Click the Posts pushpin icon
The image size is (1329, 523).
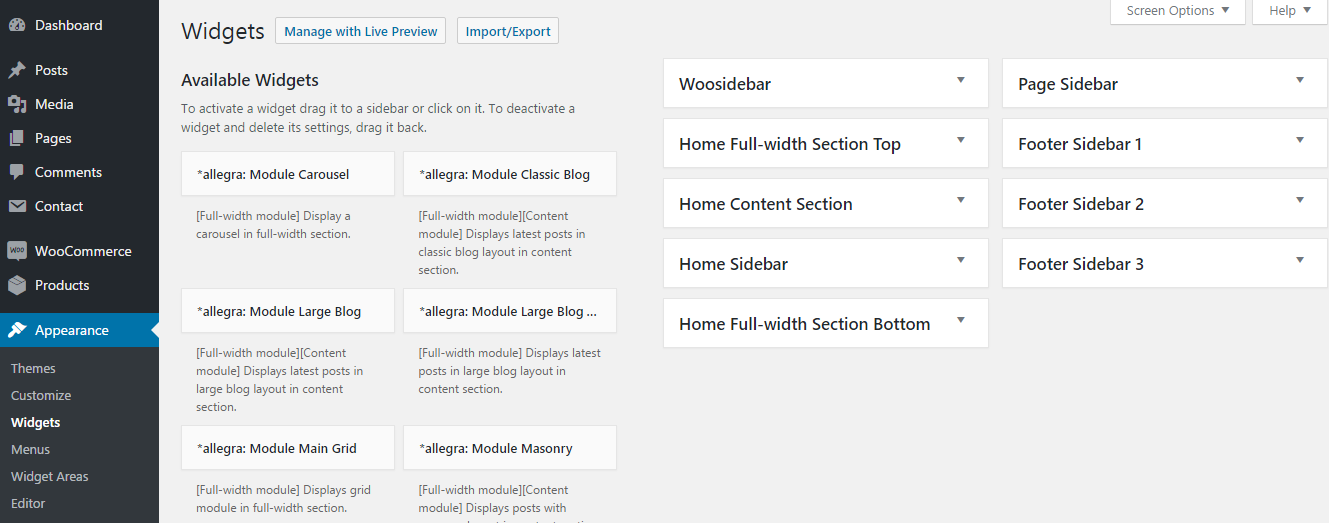(x=17, y=70)
